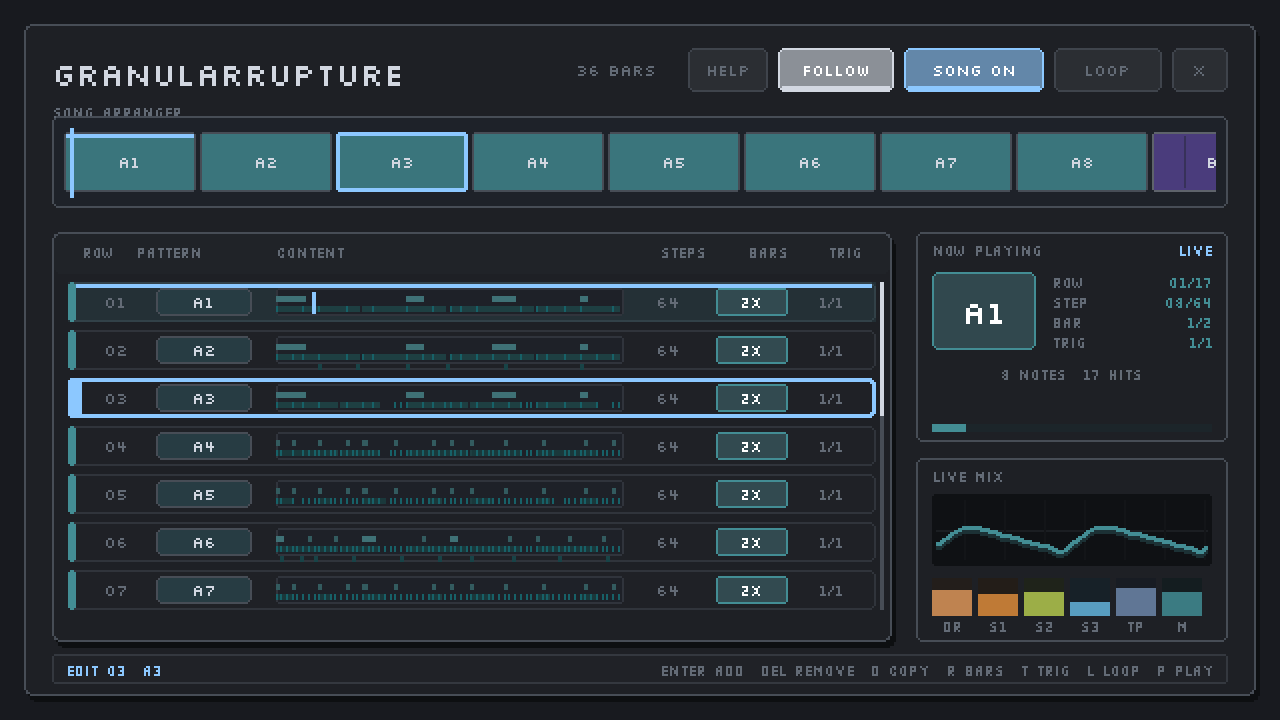Viewport: 1280px width, 720px height.
Task: Click row number 01
Action: 116,303
